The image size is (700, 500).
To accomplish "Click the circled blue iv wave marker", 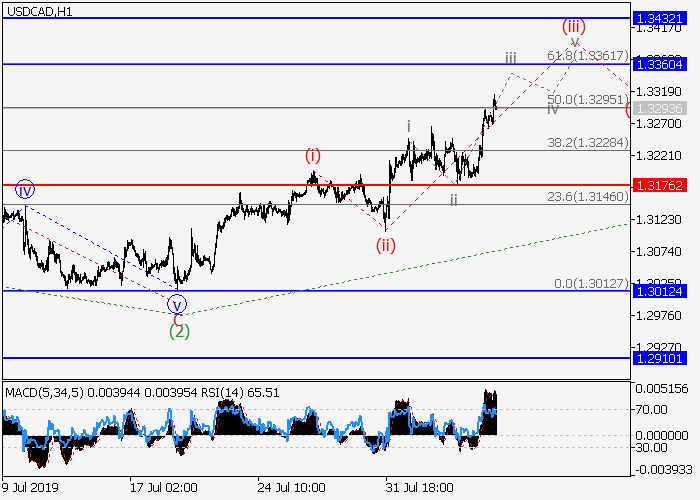I will click(24, 189).
